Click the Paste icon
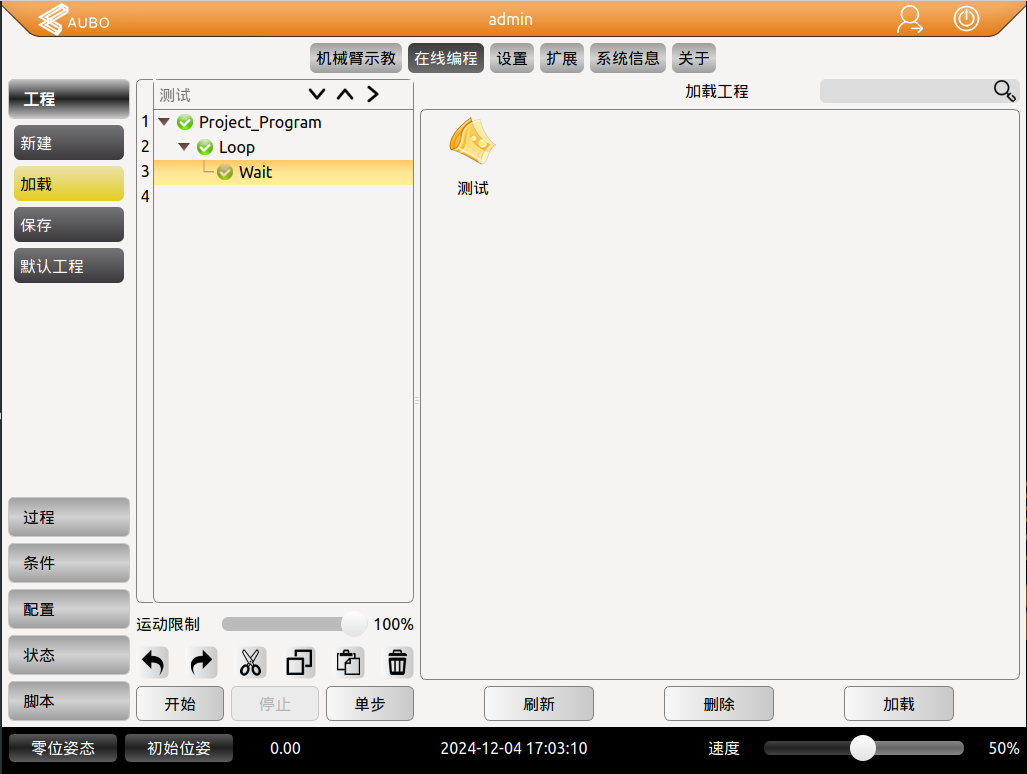This screenshot has height=774, width=1027. [347, 662]
